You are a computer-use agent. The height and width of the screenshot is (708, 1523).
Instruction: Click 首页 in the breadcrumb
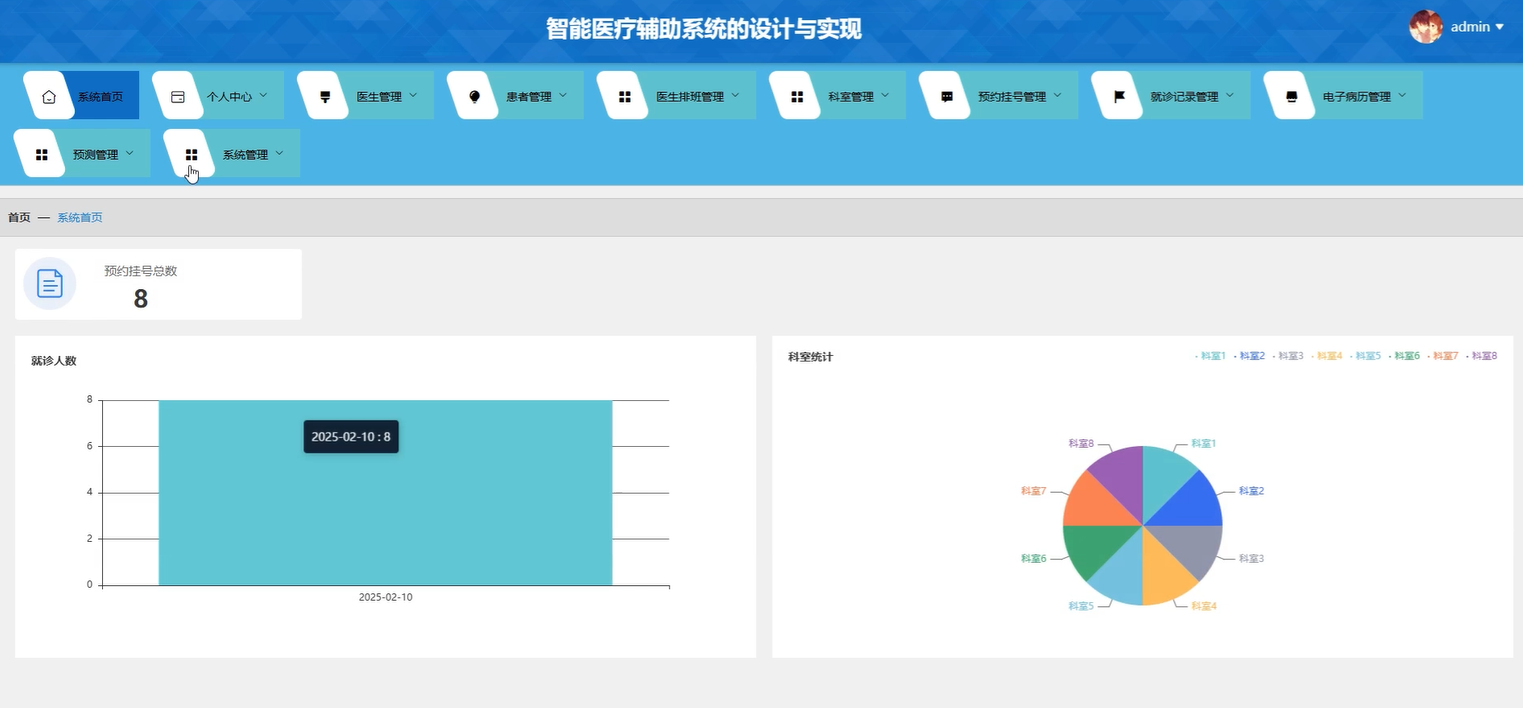tap(19, 217)
